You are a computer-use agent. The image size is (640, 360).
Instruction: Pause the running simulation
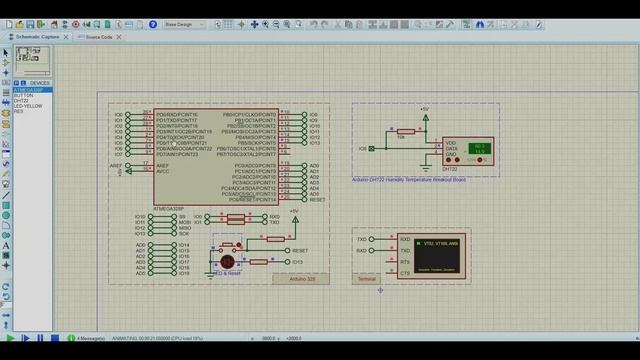point(40,338)
